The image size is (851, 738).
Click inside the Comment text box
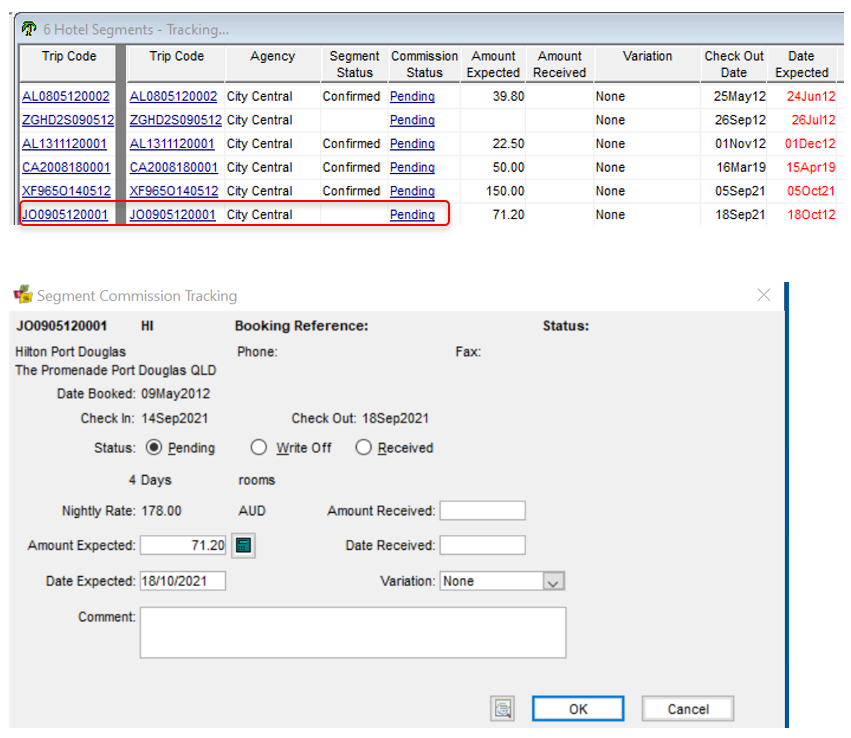[353, 632]
